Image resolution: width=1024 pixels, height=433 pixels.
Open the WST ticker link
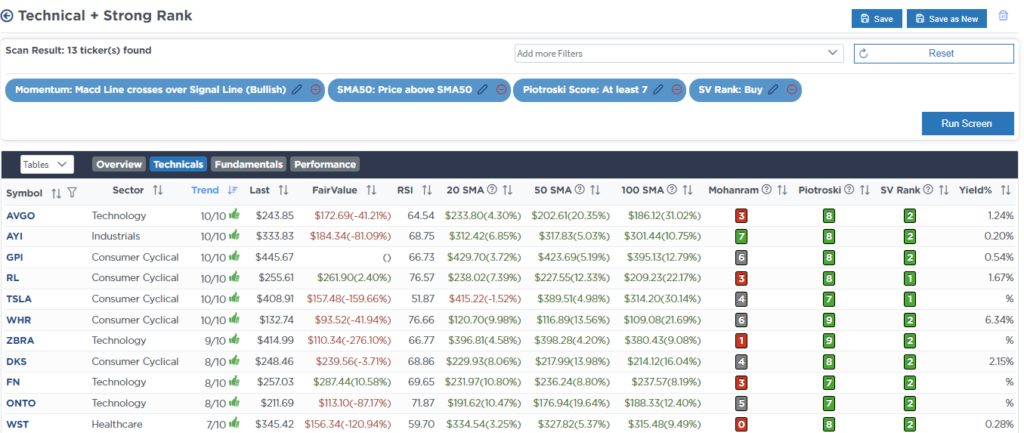[x=18, y=425]
